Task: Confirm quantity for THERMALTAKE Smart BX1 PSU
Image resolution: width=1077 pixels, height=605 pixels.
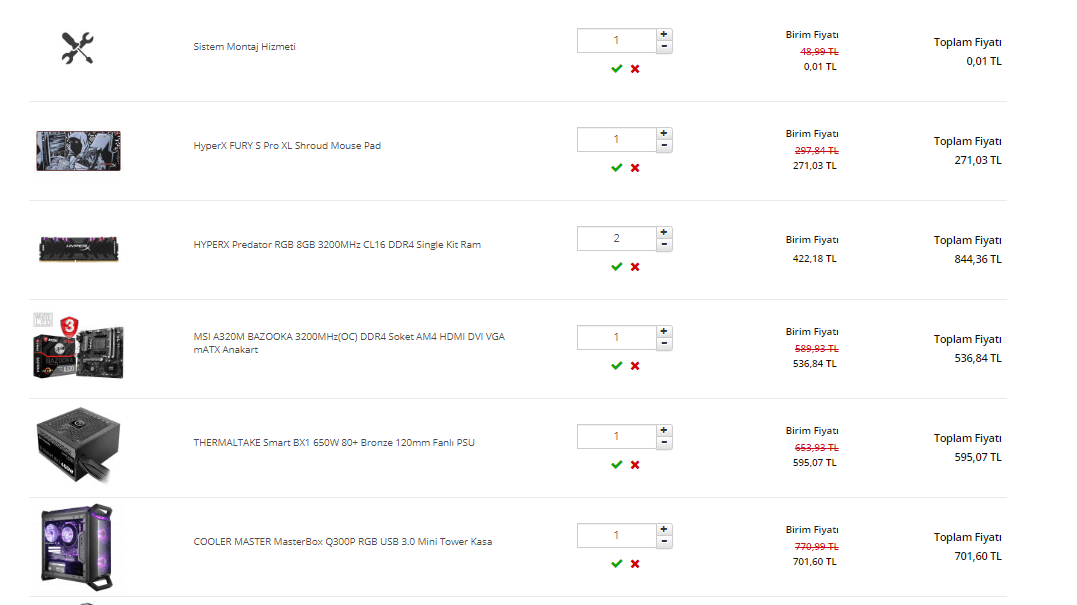Action: click(x=617, y=465)
